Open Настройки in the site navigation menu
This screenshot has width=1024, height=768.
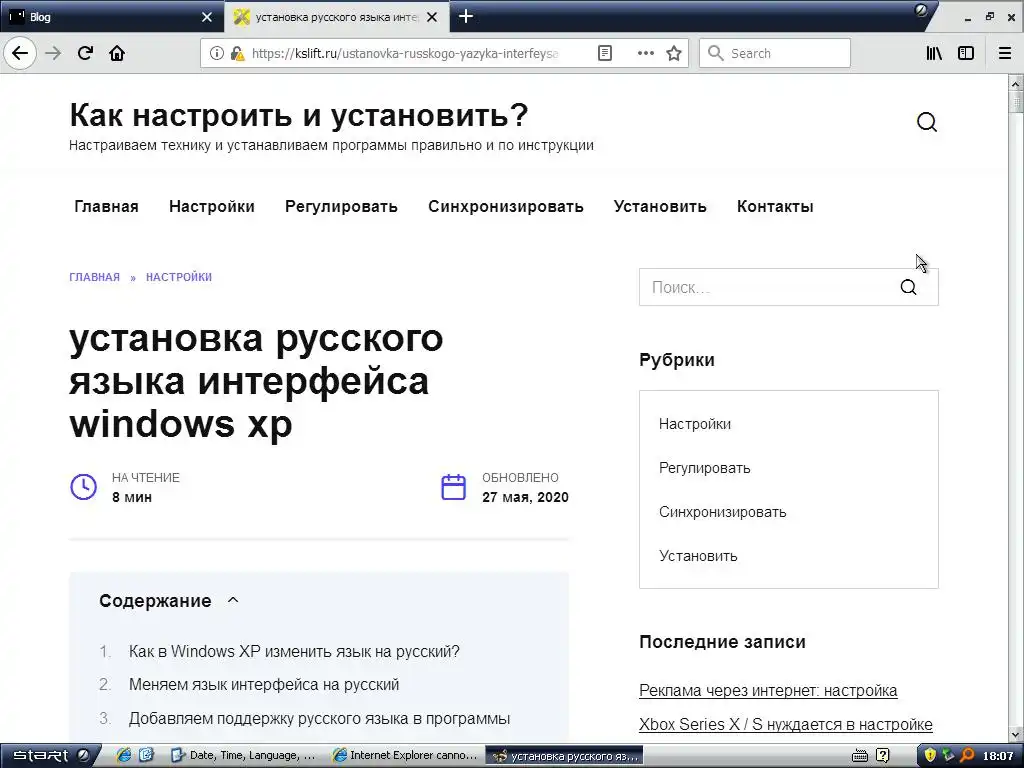[x=212, y=206]
